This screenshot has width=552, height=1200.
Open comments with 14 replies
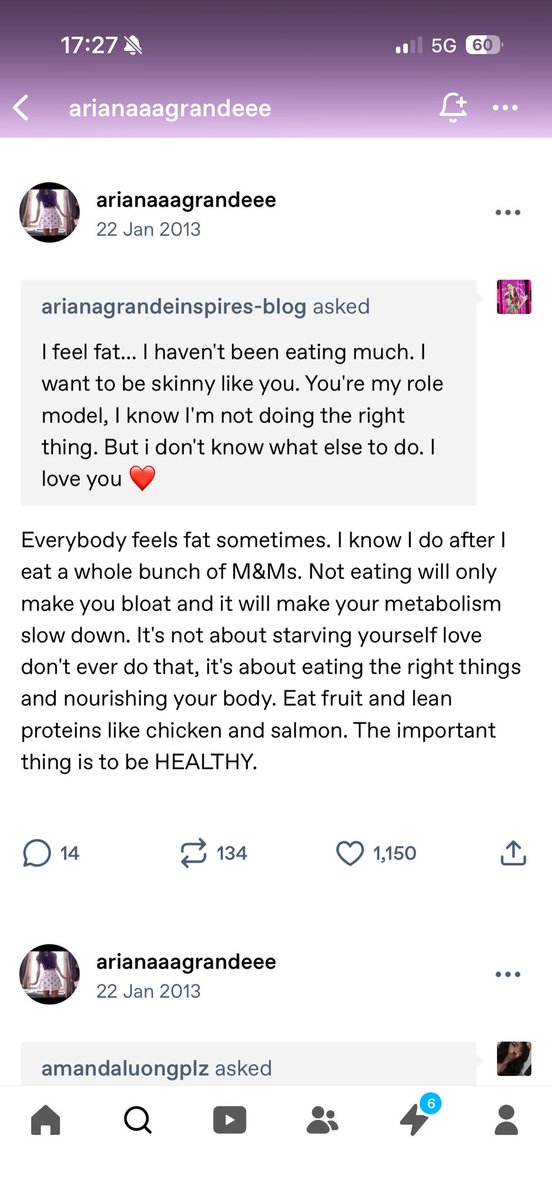51,853
